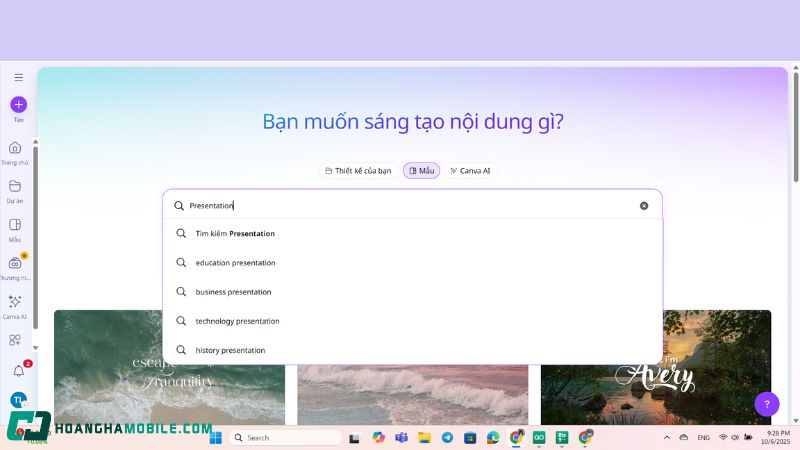Expand the system tray hidden icons chevron
800x450 pixels.
tap(667, 438)
